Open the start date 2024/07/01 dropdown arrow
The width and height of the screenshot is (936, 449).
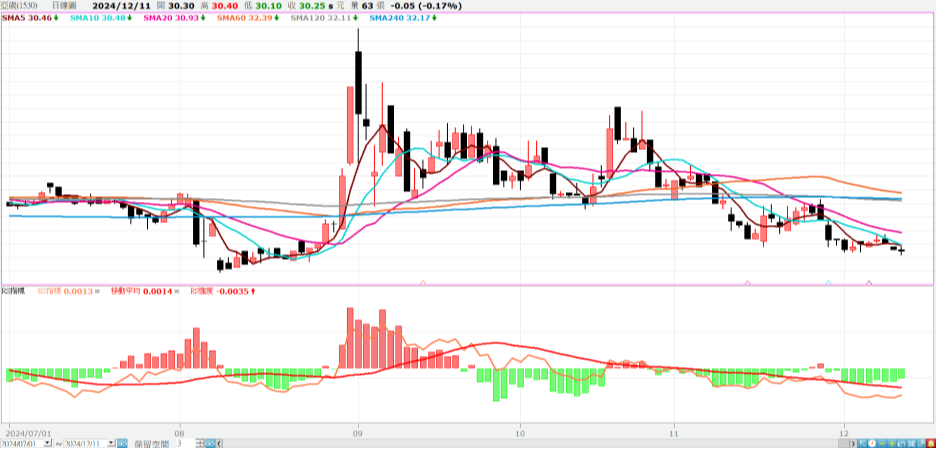47,443
